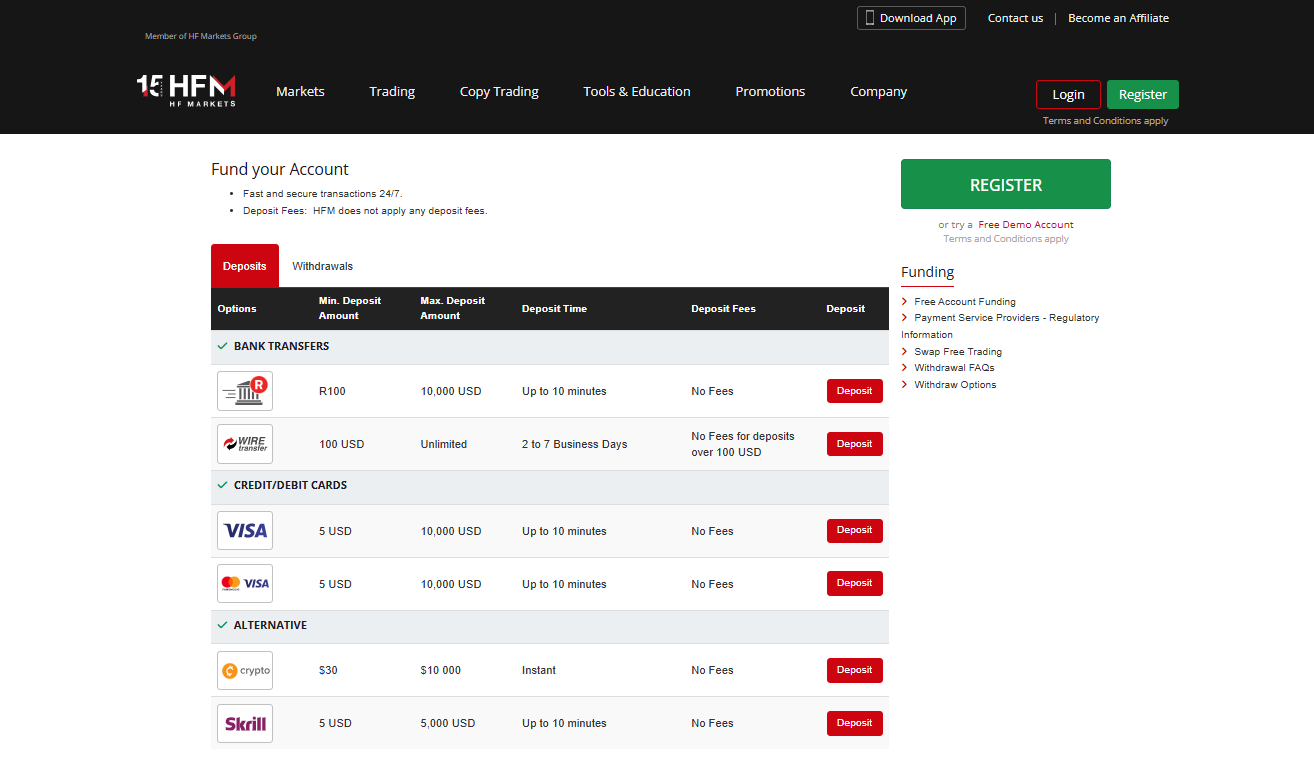This screenshot has width=1314, height=774.
Task: Click the HFM logo in header
Action: [187, 90]
